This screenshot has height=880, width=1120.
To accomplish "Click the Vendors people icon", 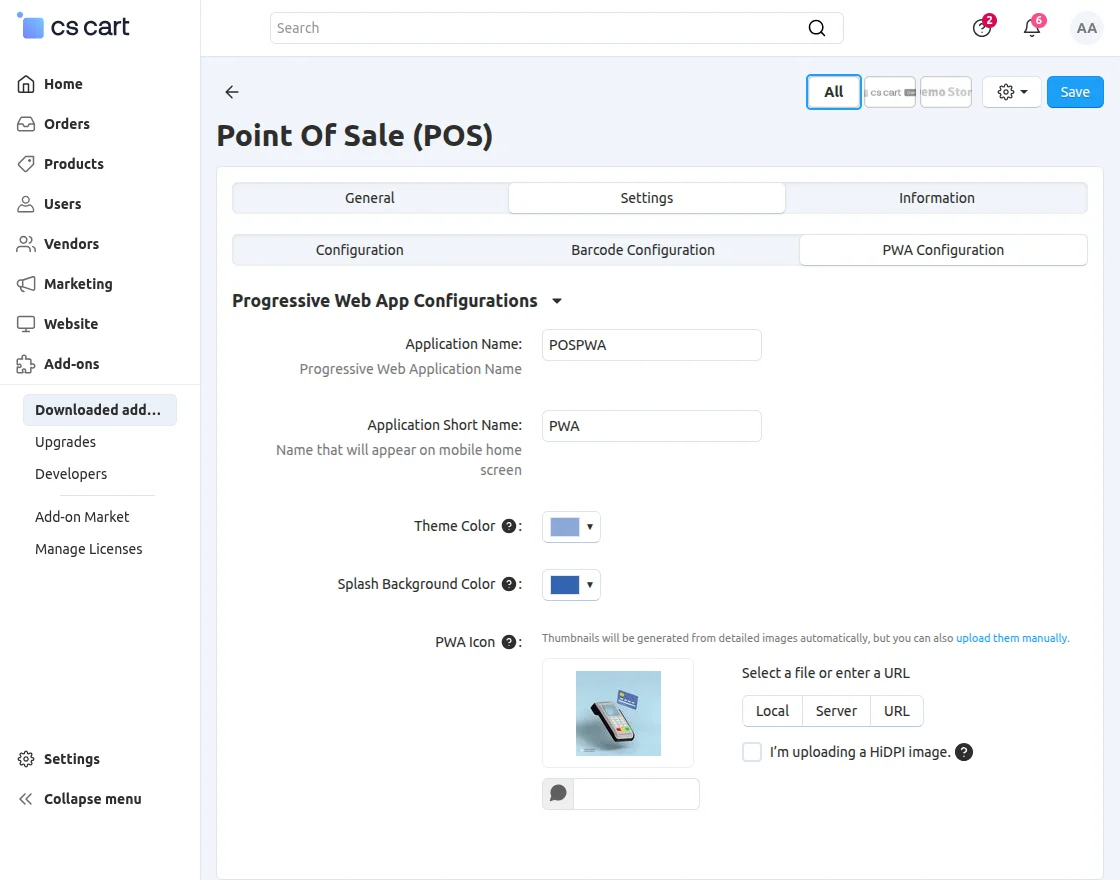I will pos(26,244).
